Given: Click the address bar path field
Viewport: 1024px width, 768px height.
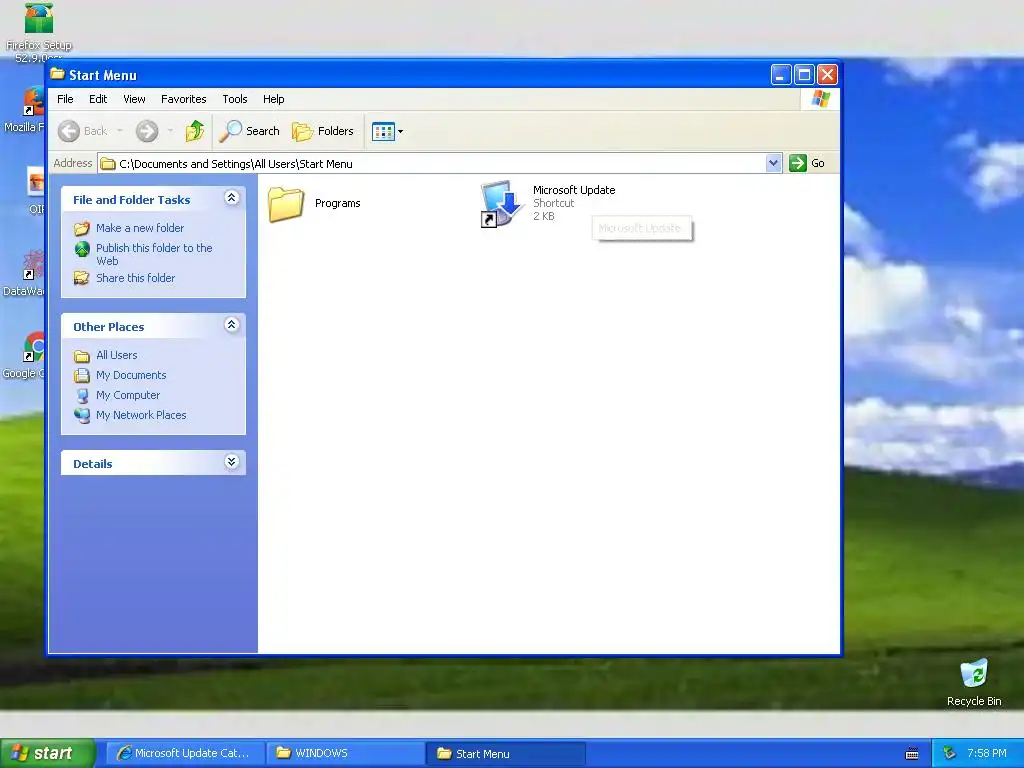Looking at the screenshot, I should pyautogui.click(x=432, y=163).
